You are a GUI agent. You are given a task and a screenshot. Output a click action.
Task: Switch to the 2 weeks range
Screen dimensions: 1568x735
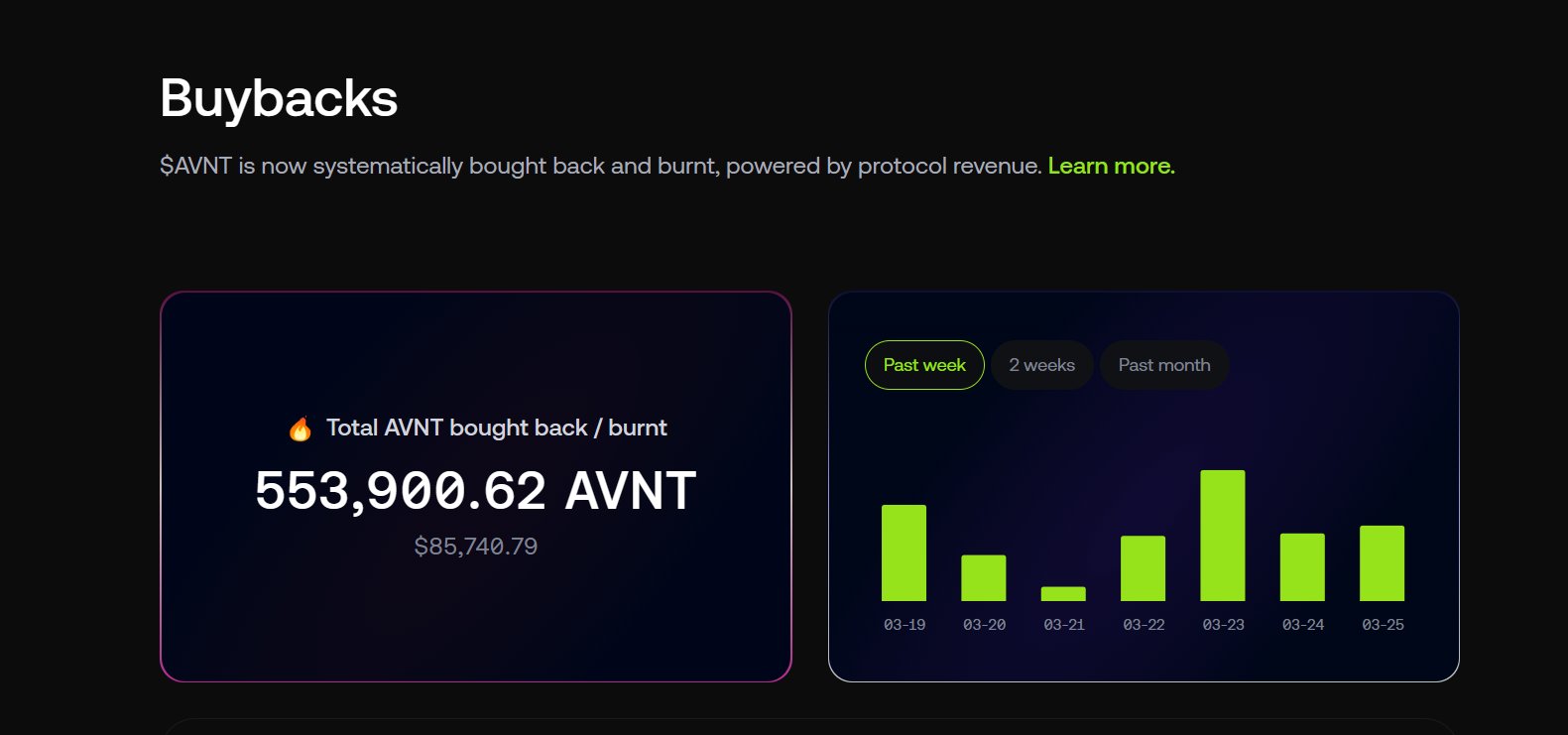click(x=1041, y=365)
